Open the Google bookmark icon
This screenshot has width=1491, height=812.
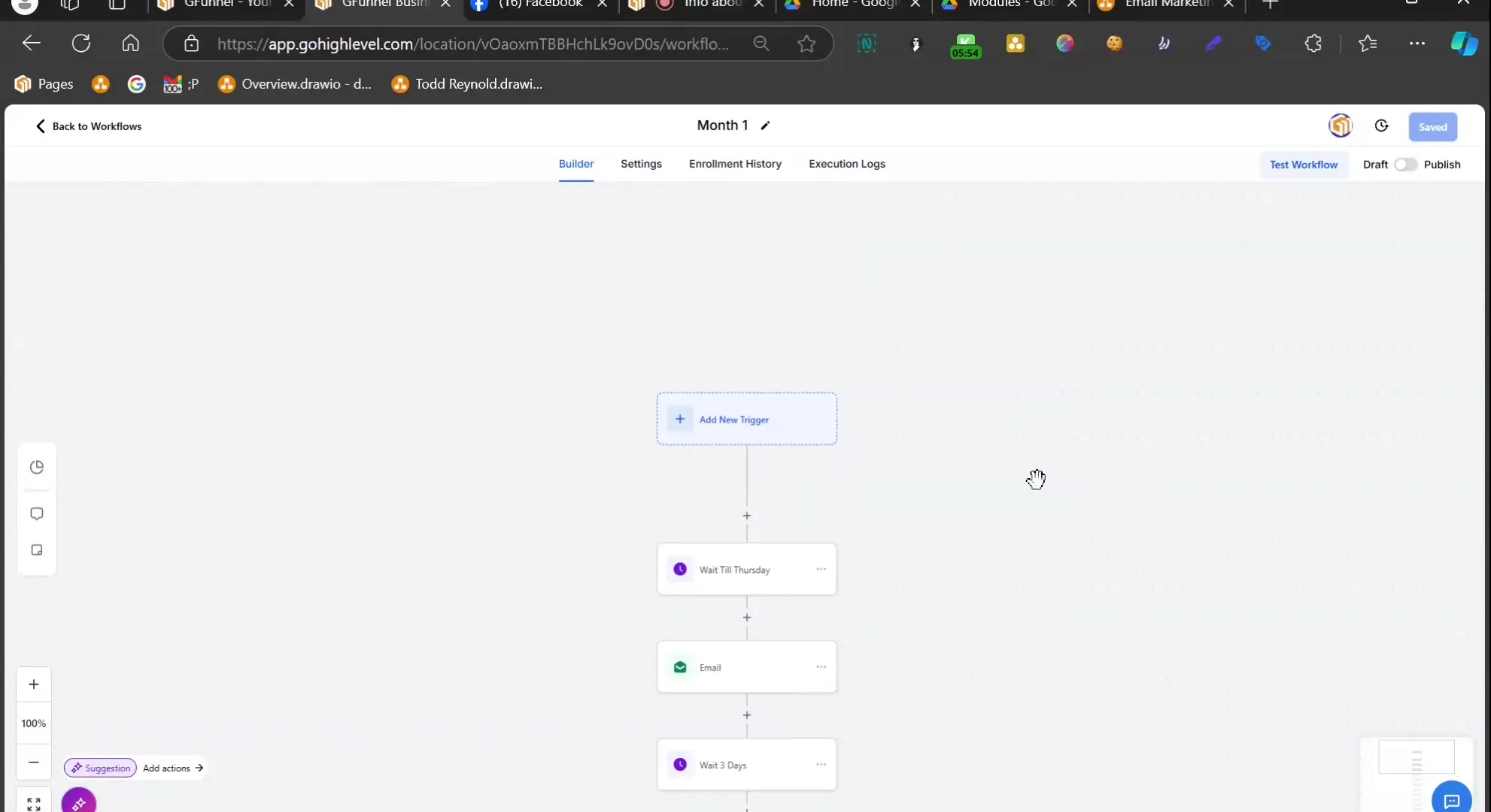point(136,83)
